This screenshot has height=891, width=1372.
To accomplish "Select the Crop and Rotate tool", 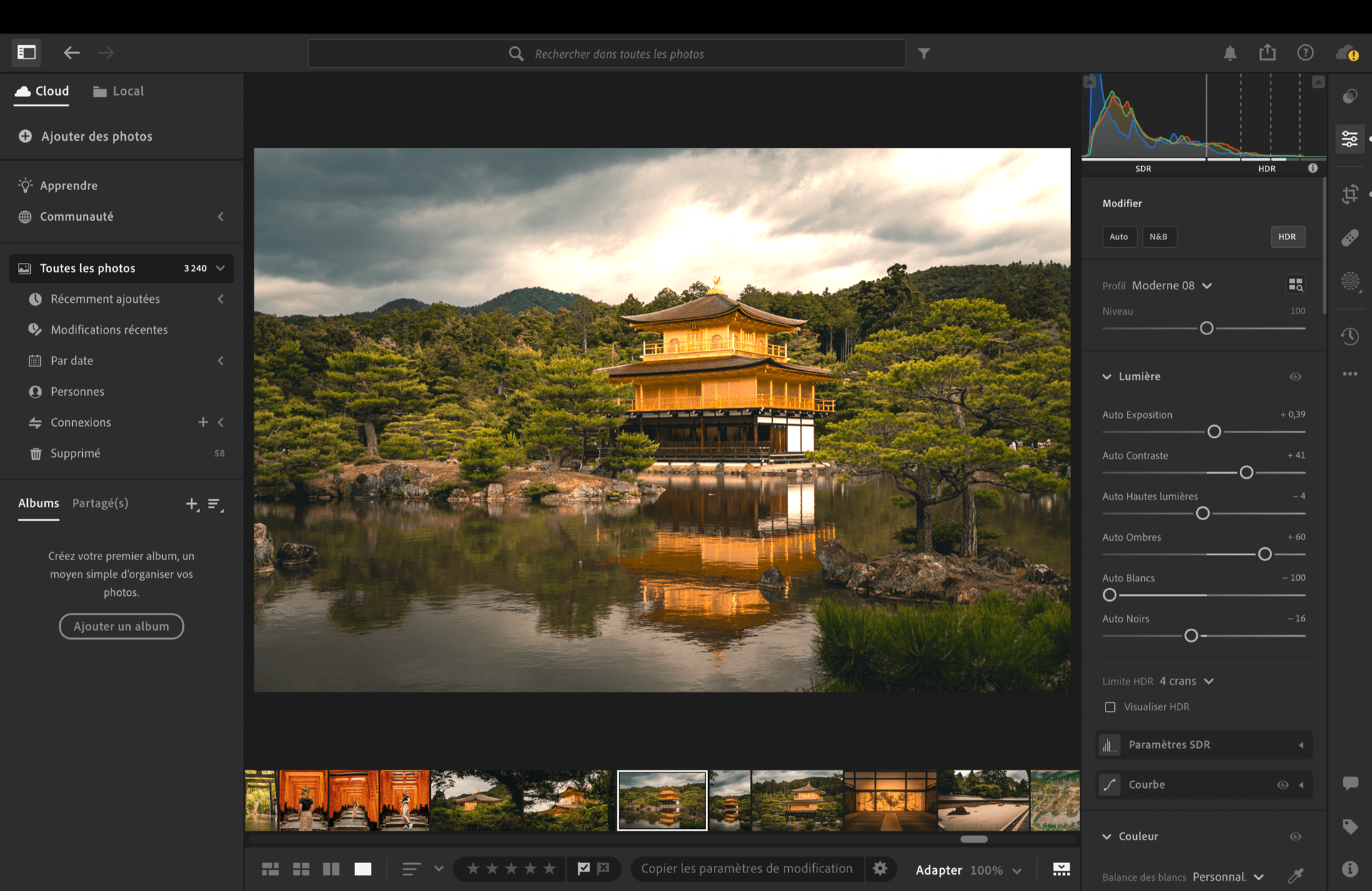I will 1350,194.
